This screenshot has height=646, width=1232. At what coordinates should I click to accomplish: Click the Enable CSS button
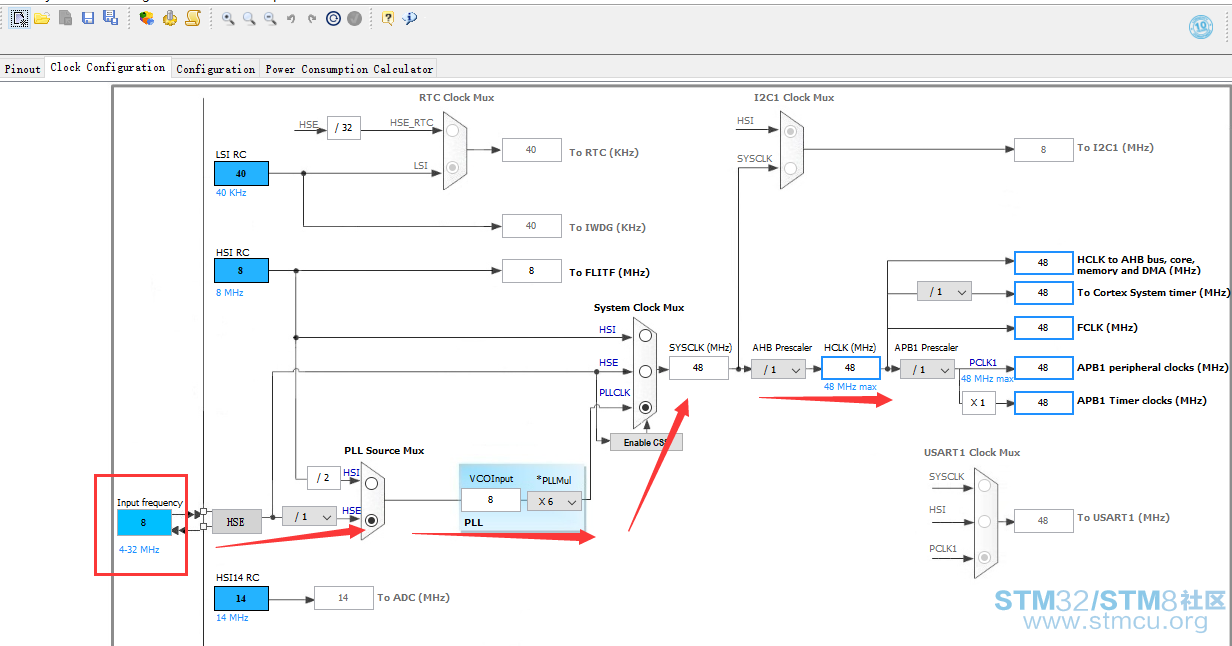(x=646, y=442)
